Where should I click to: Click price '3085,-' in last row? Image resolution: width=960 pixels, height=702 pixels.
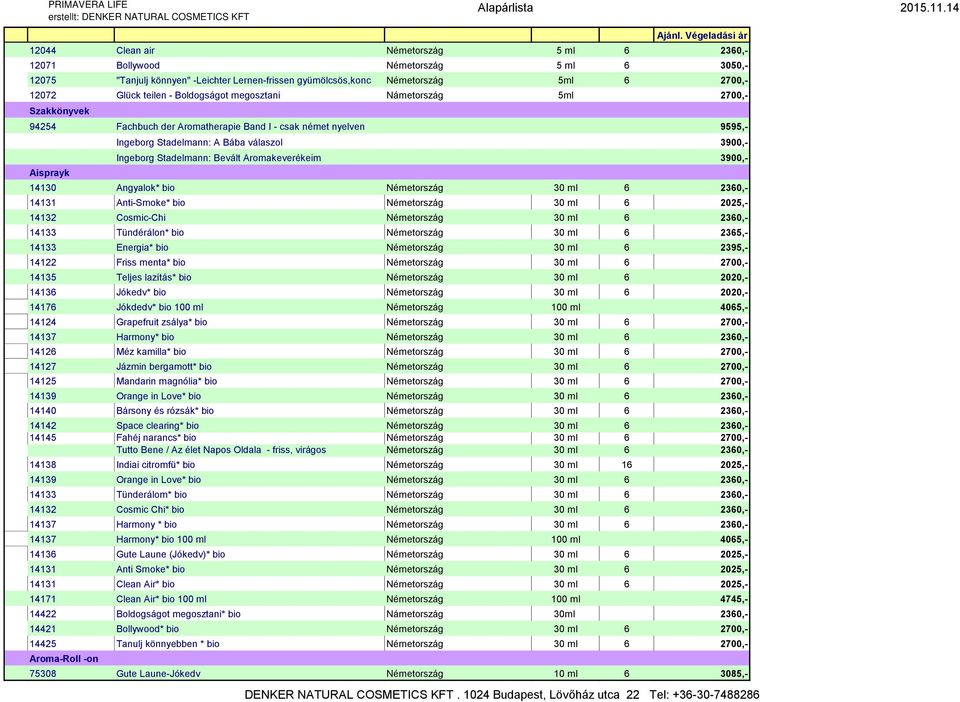click(734, 674)
